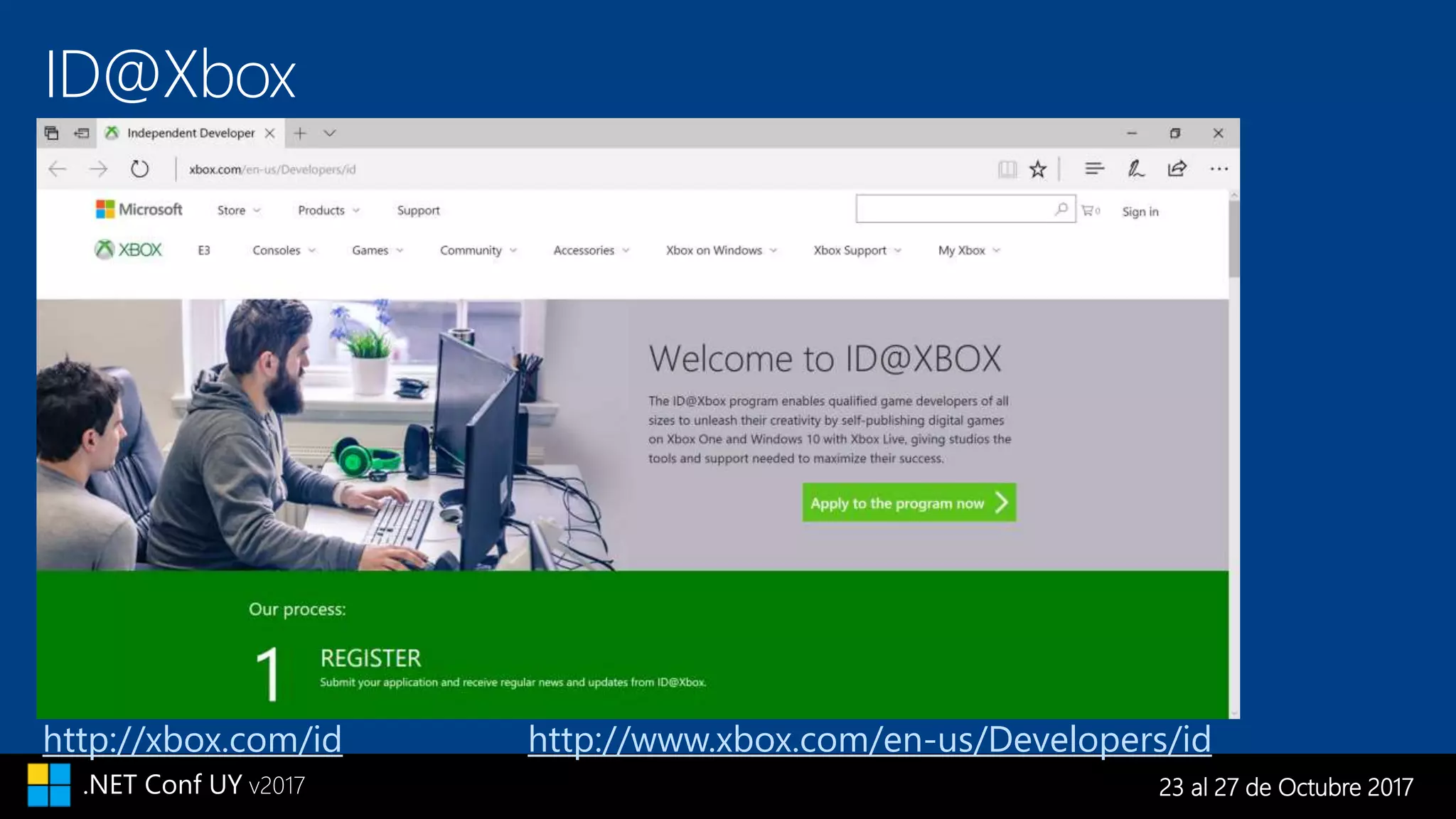The height and width of the screenshot is (819, 1456).
Task: Click the Add notes pen icon
Action: click(1135, 168)
